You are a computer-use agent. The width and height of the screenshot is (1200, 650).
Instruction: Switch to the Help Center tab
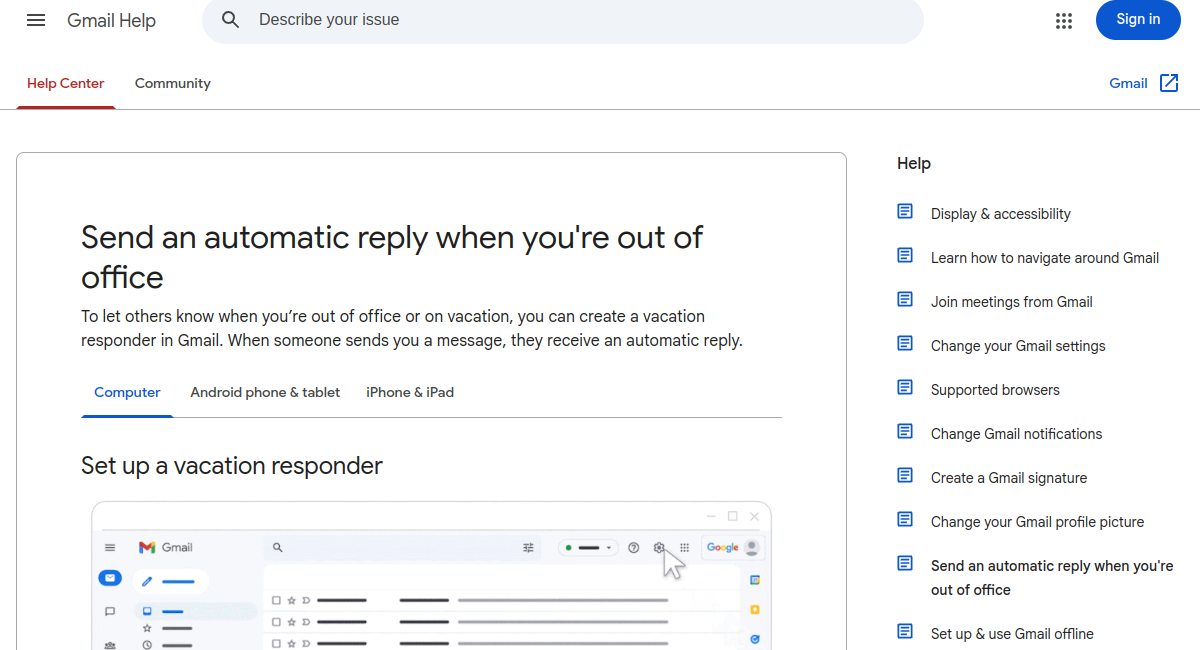click(66, 84)
